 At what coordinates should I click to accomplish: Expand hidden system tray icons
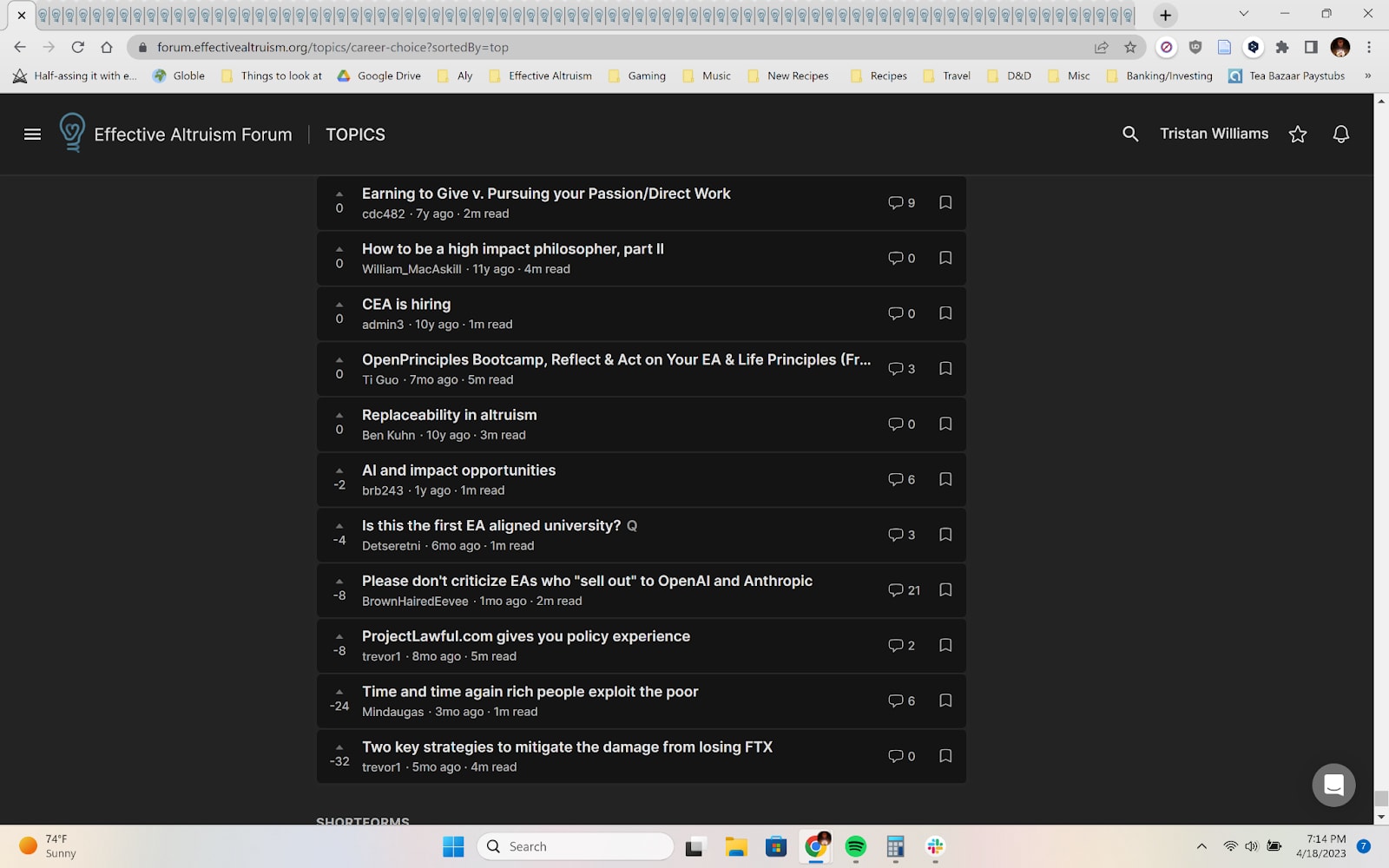[x=1201, y=846]
